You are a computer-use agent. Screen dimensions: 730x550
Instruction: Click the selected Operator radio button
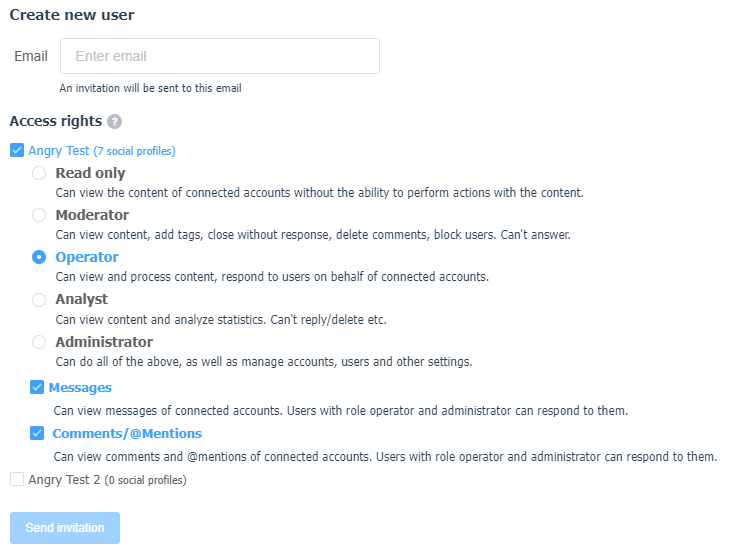coord(39,257)
